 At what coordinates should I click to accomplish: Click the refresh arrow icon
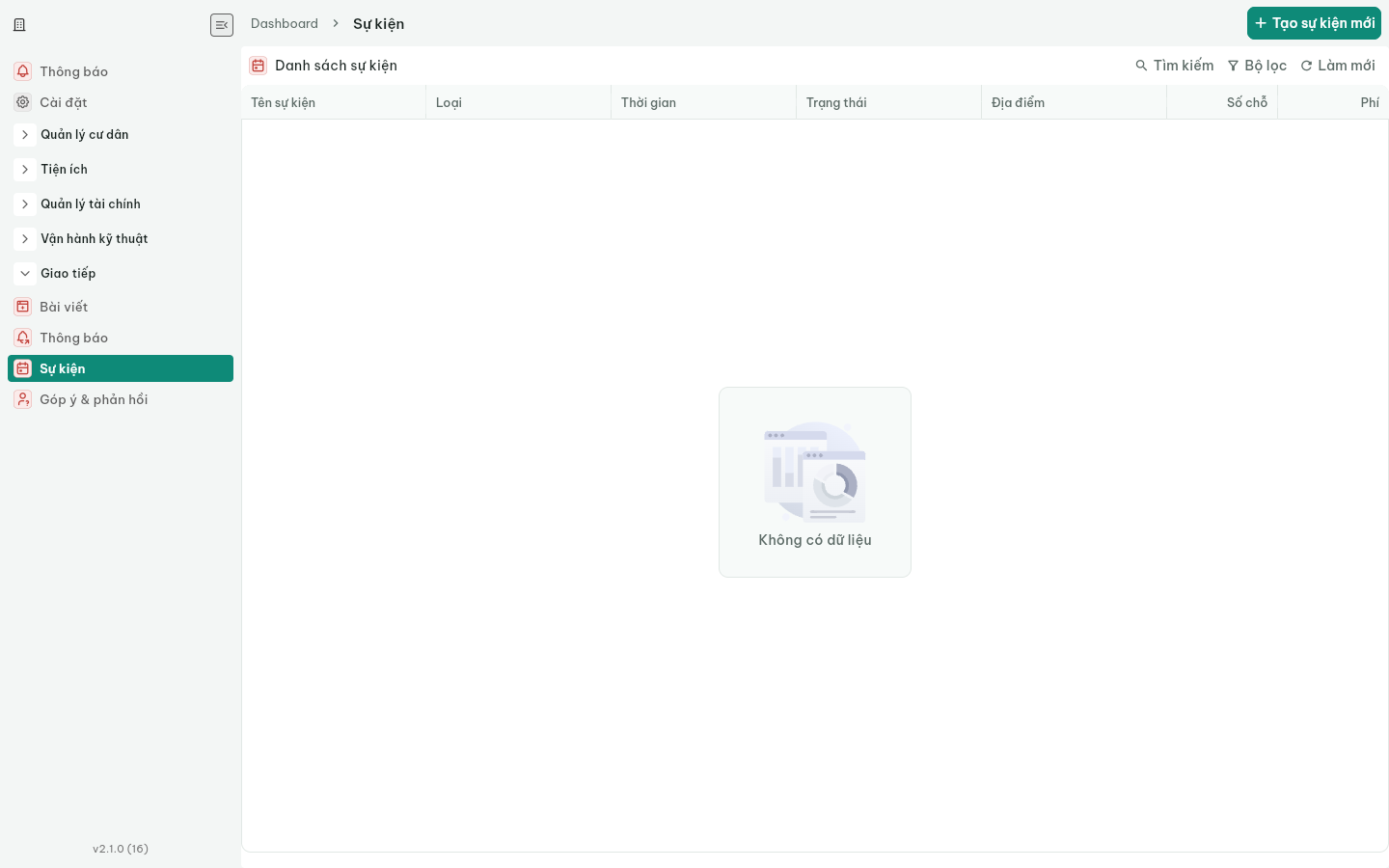coord(1306,66)
